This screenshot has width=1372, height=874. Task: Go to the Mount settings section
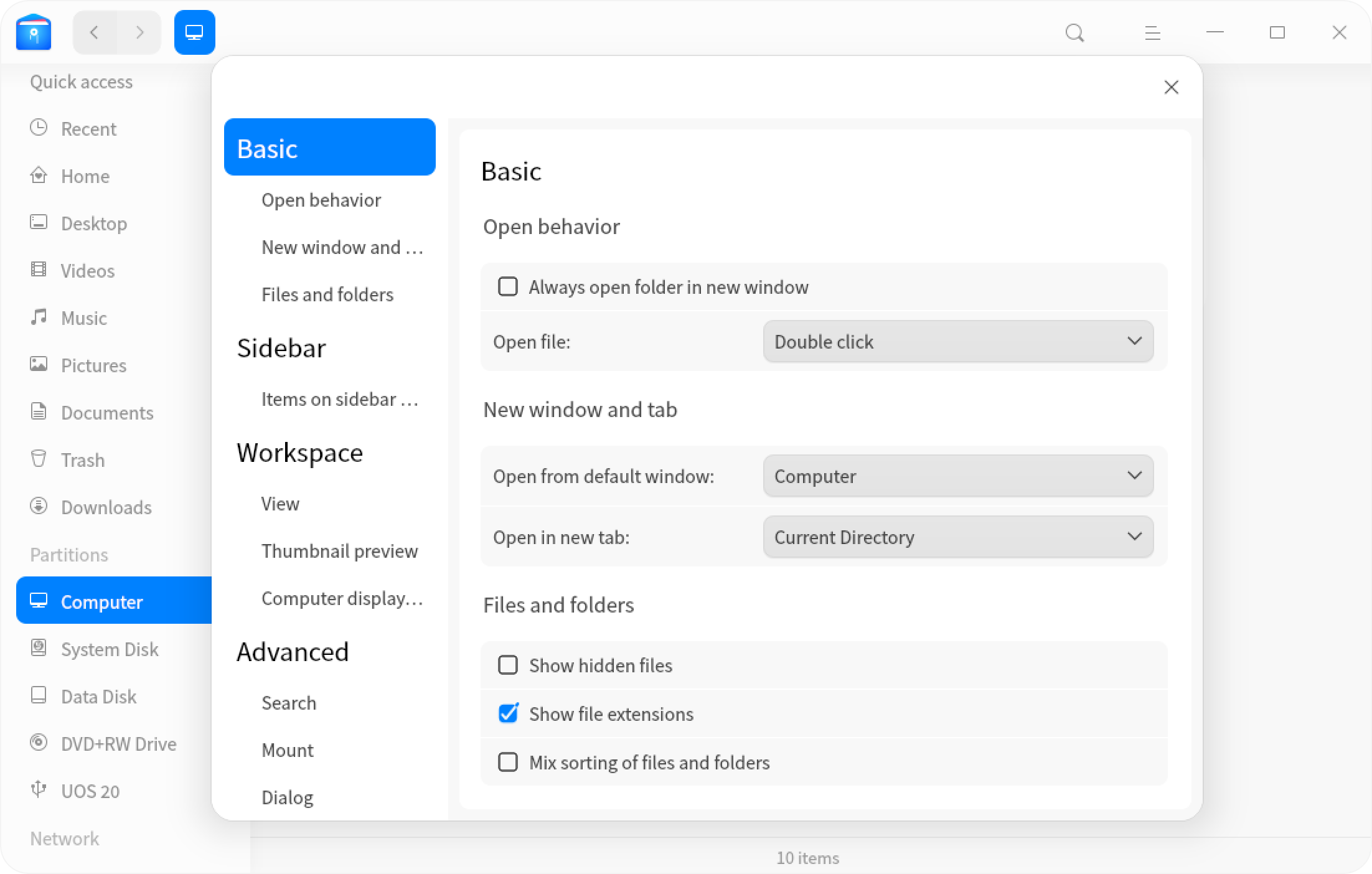coord(287,750)
